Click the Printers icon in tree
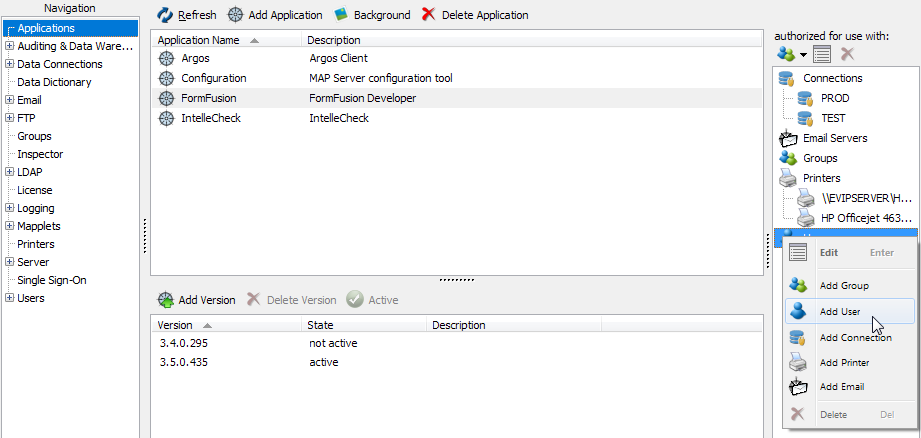 click(x=787, y=178)
